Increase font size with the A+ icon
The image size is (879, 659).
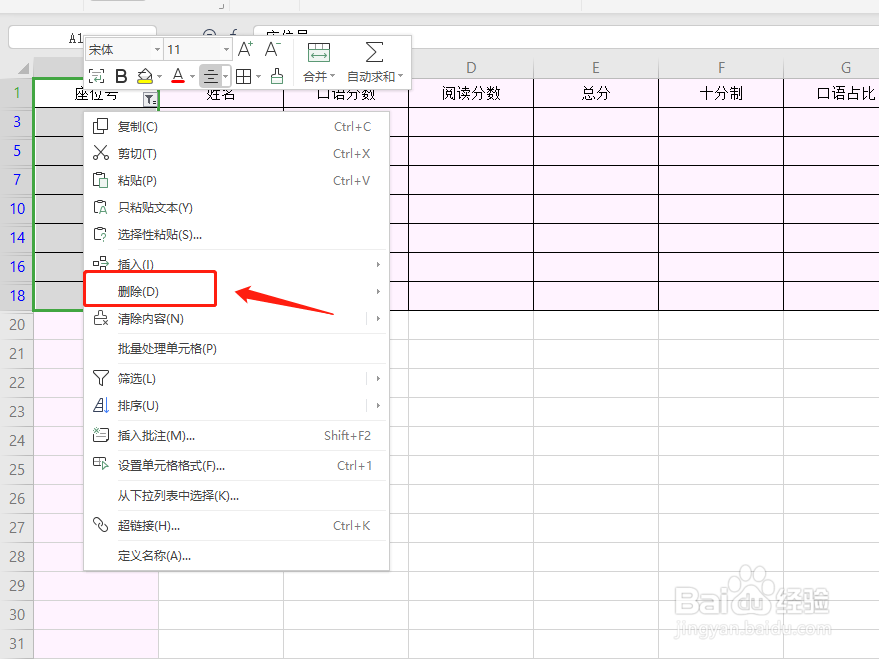[244, 50]
